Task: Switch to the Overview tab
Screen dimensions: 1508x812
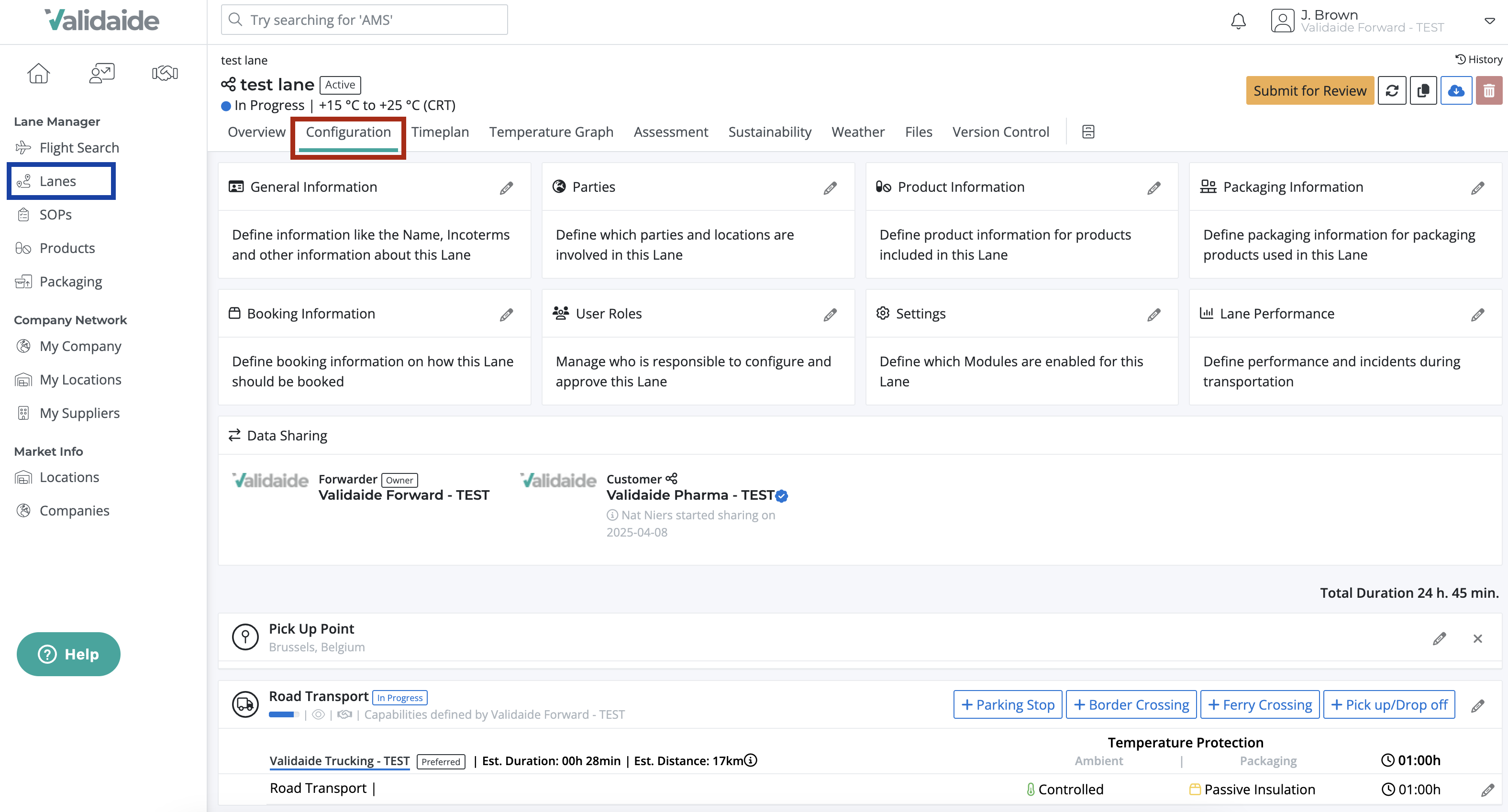Action: coord(256,132)
